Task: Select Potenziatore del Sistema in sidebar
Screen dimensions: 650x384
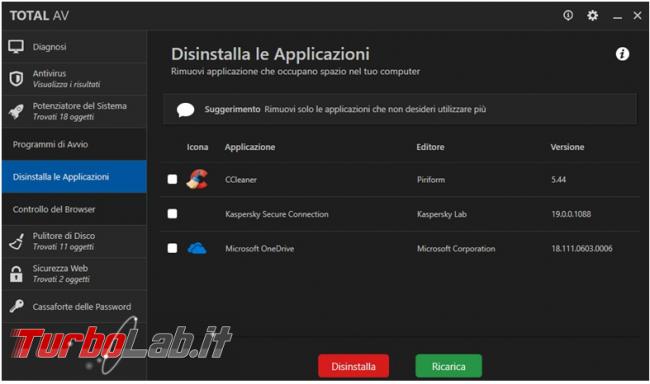Action: click(x=74, y=111)
